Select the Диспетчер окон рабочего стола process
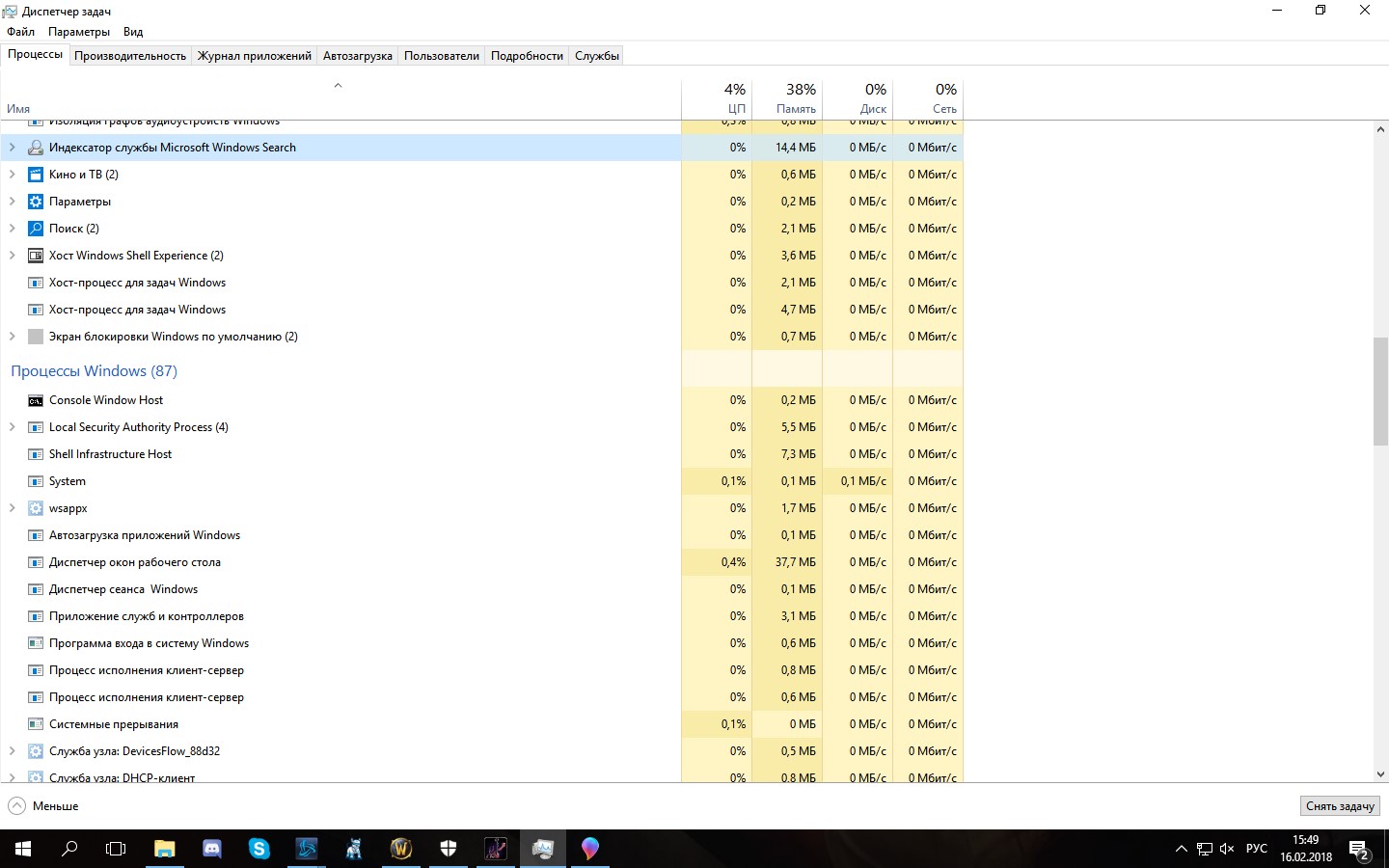The image size is (1389, 868). coord(340,562)
